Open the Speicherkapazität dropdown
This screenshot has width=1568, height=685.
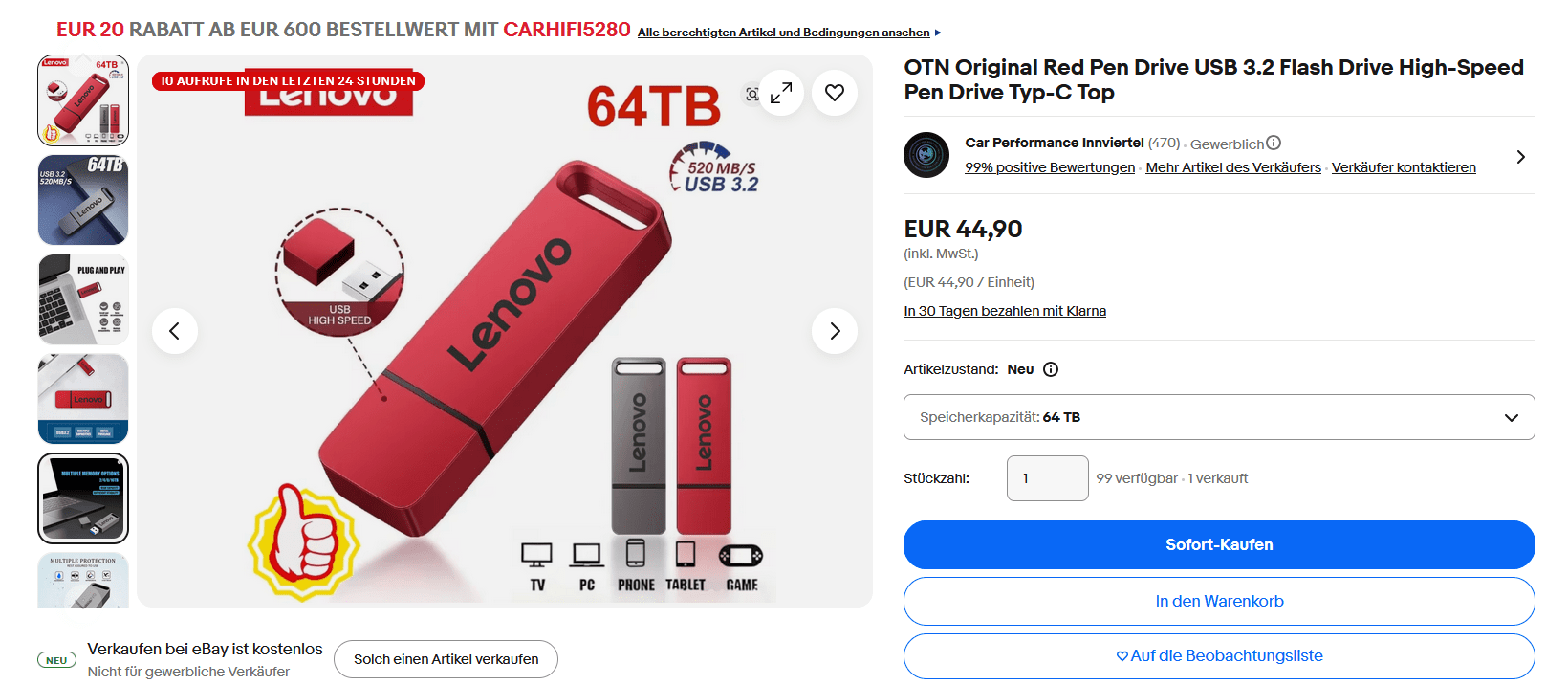click(1219, 417)
